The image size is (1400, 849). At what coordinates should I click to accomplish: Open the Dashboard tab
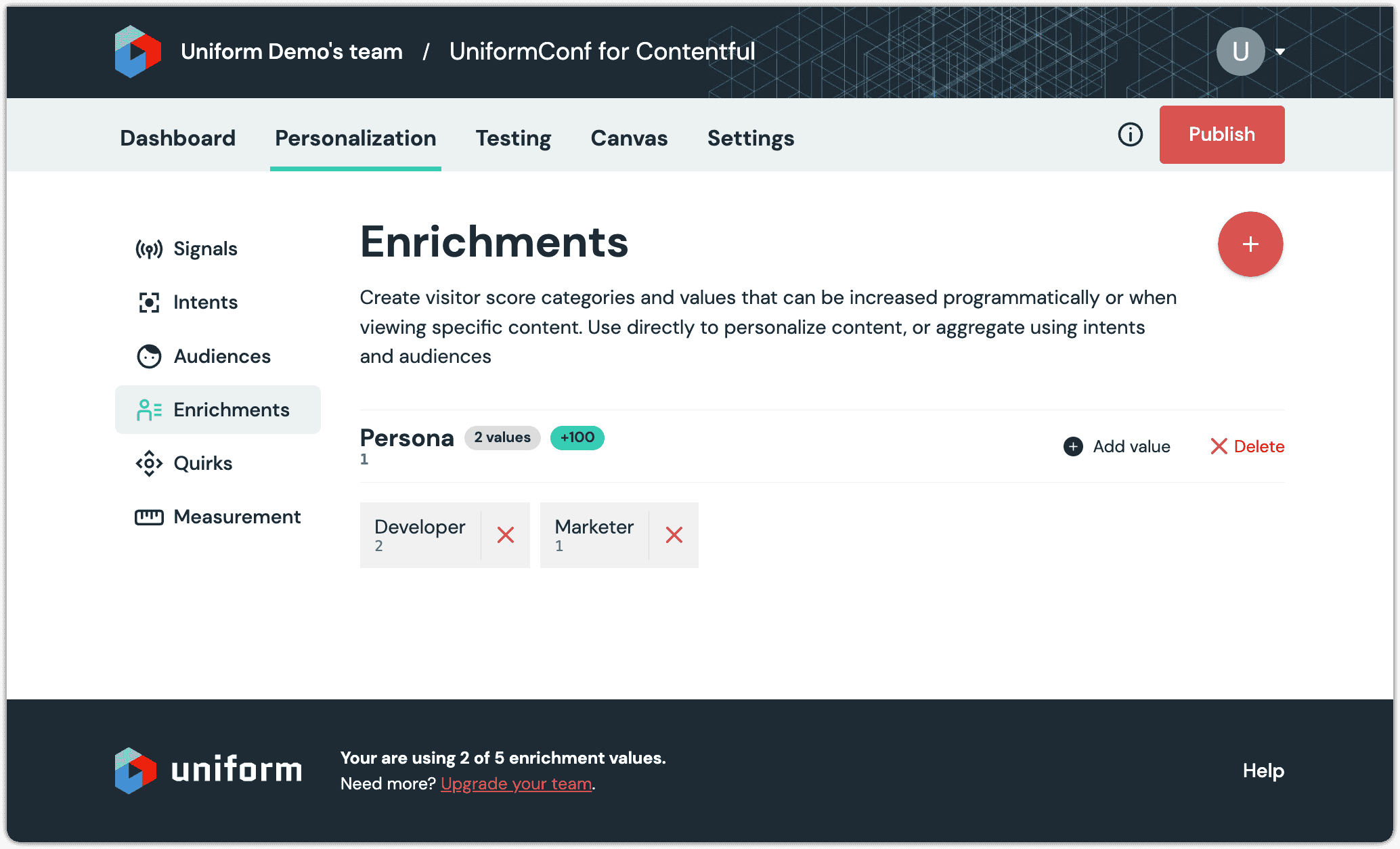click(x=177, y=138)
